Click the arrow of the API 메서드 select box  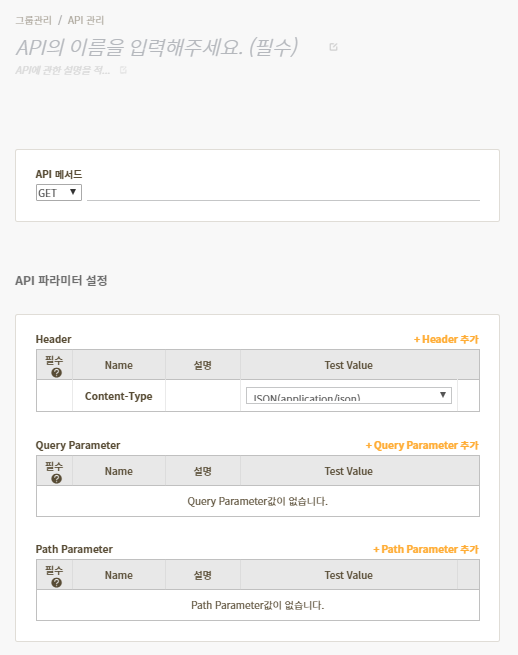(x=73, y=192)
